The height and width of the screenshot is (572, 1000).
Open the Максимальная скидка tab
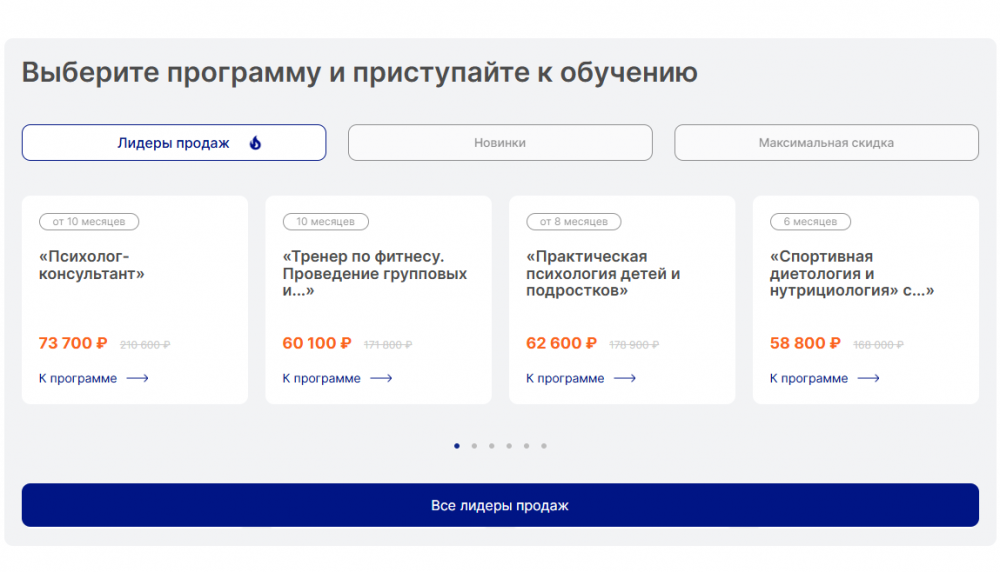[826, 143]
